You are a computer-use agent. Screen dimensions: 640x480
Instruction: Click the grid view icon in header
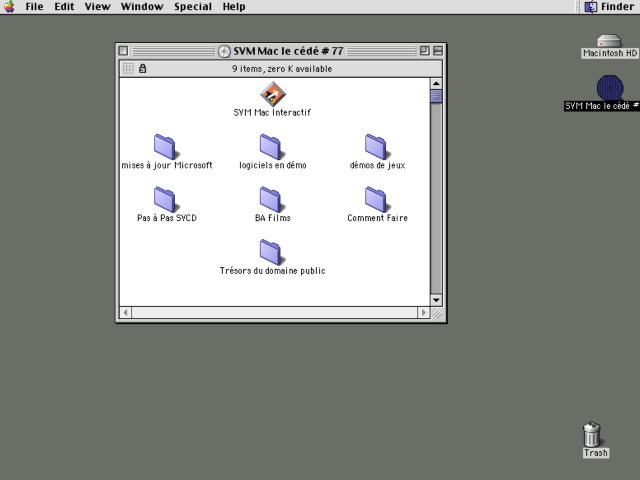128,69
